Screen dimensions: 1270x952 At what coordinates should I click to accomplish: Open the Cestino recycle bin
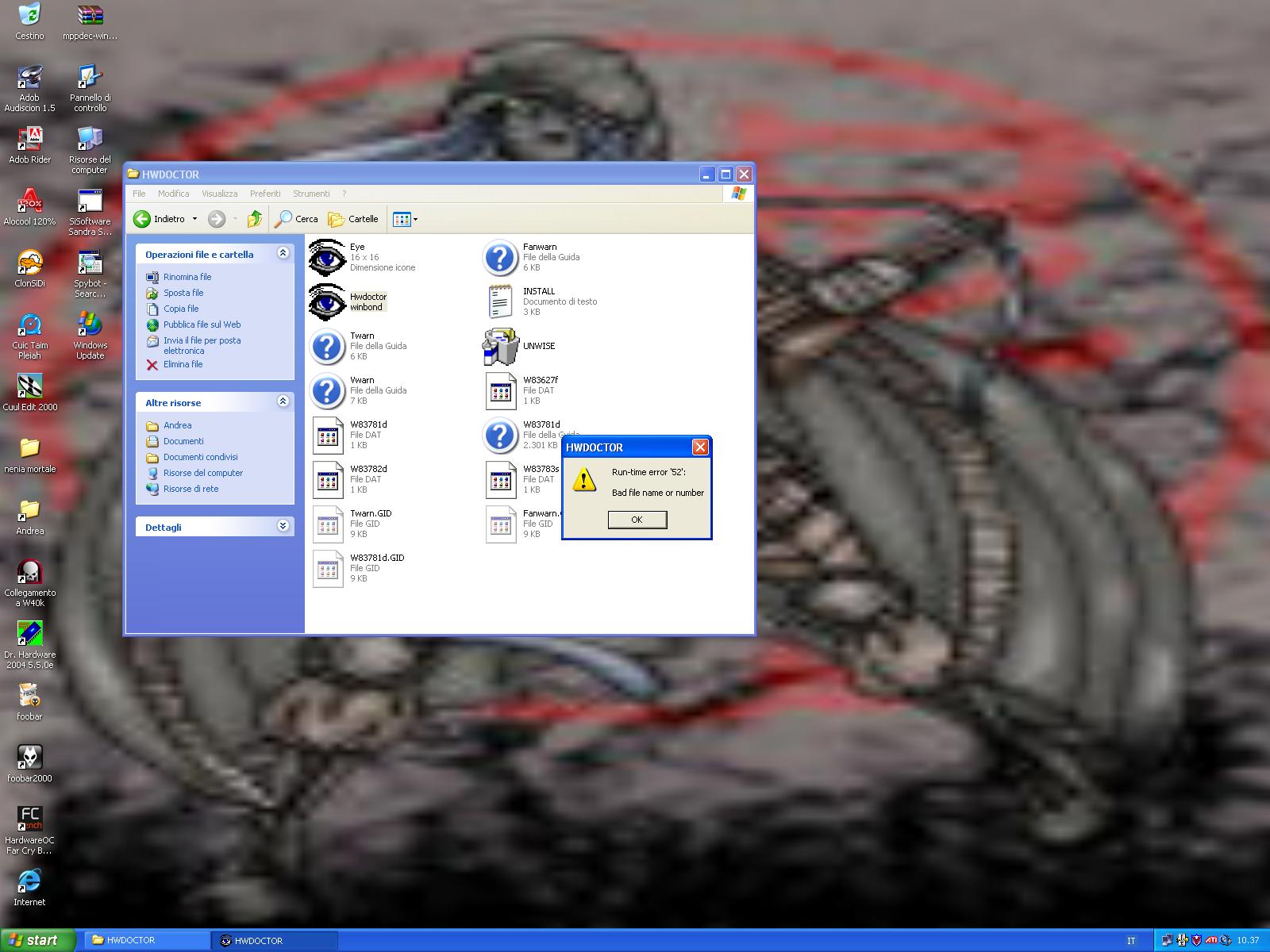point(29,21)
